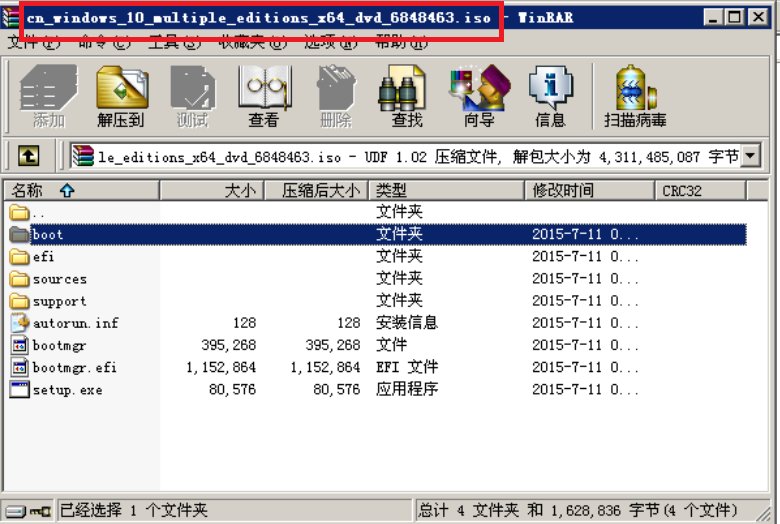Viewport: 780px width, 524px height.
Task: Open the 命令 (Commands) menu
Action: [x=104, y=42]
